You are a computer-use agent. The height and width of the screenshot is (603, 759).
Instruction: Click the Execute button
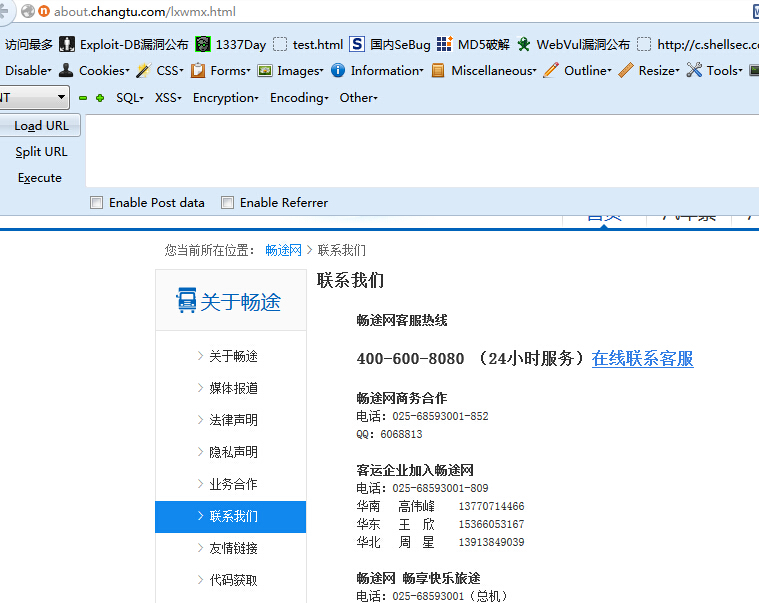[x=40, y=178]
